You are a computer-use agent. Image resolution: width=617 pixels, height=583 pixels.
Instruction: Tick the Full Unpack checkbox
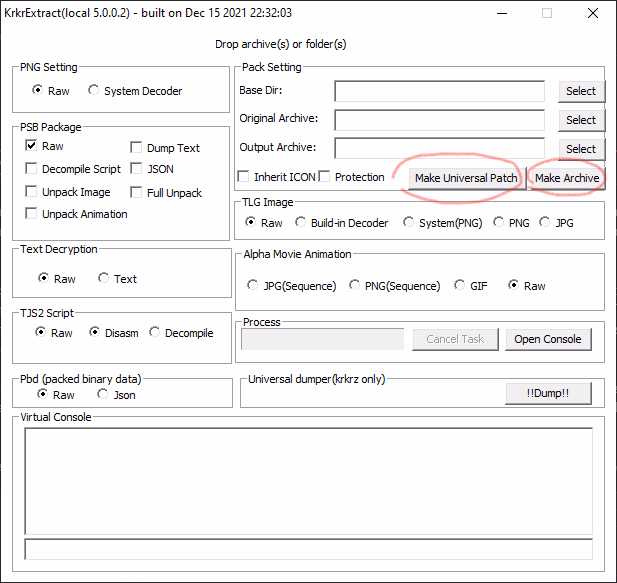137,193
